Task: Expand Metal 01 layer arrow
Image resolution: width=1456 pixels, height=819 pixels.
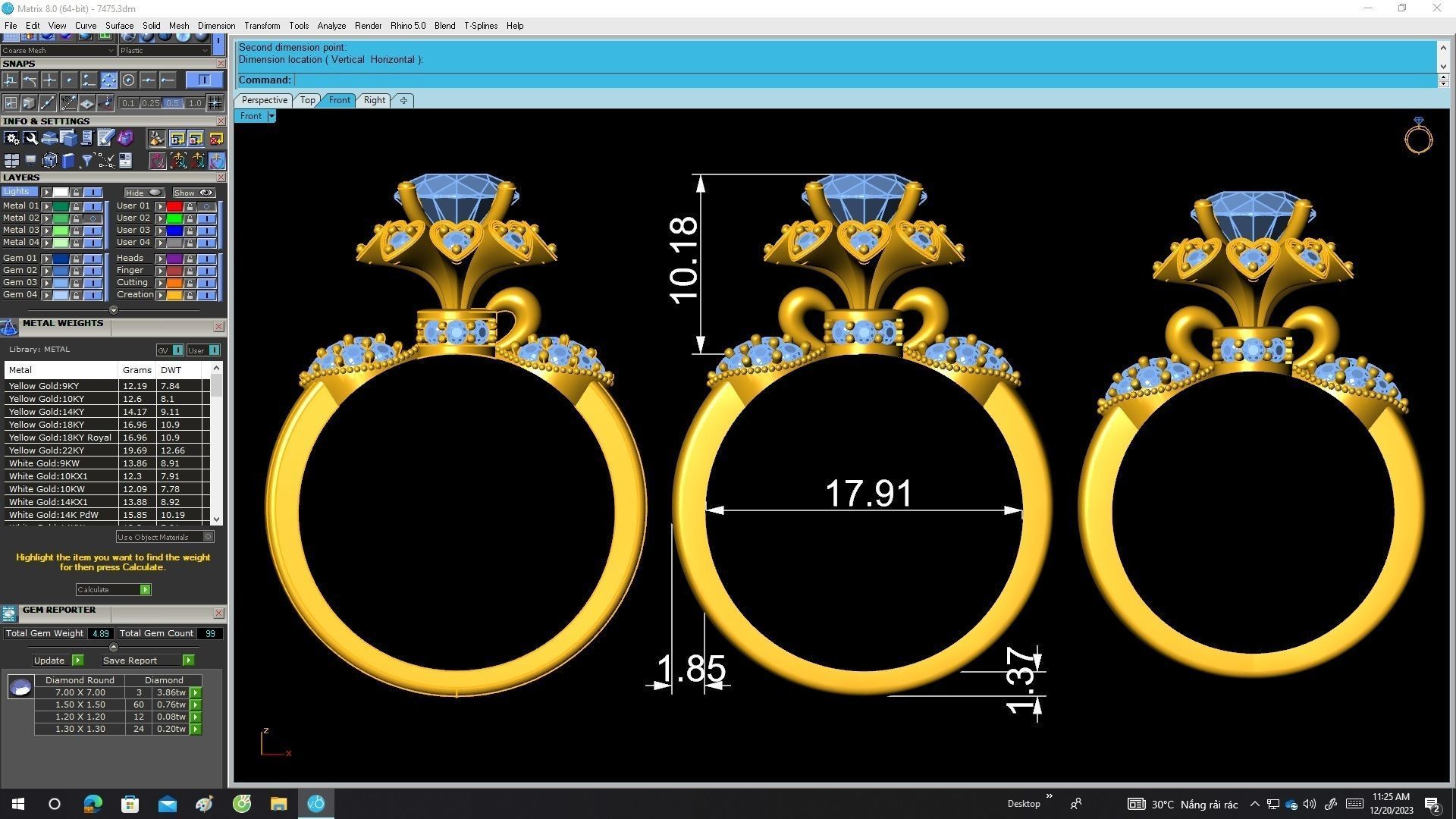Action: tap(46, 206)
